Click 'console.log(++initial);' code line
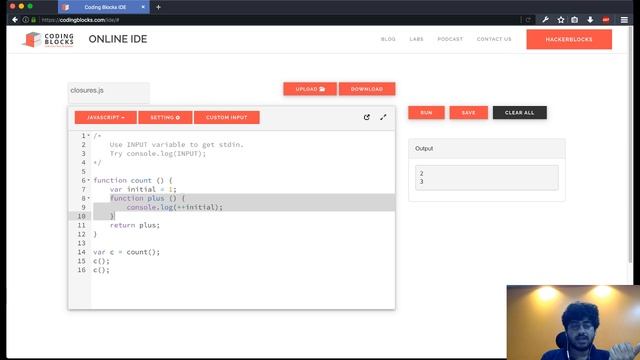Image resolution: width=640 pixels, height=360 pixels. [x=175, y=207]
